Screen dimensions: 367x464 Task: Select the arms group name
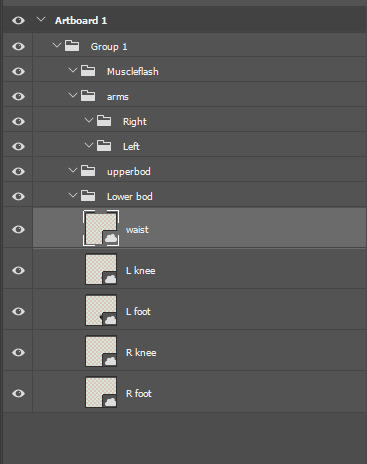(x=118, y=97)
